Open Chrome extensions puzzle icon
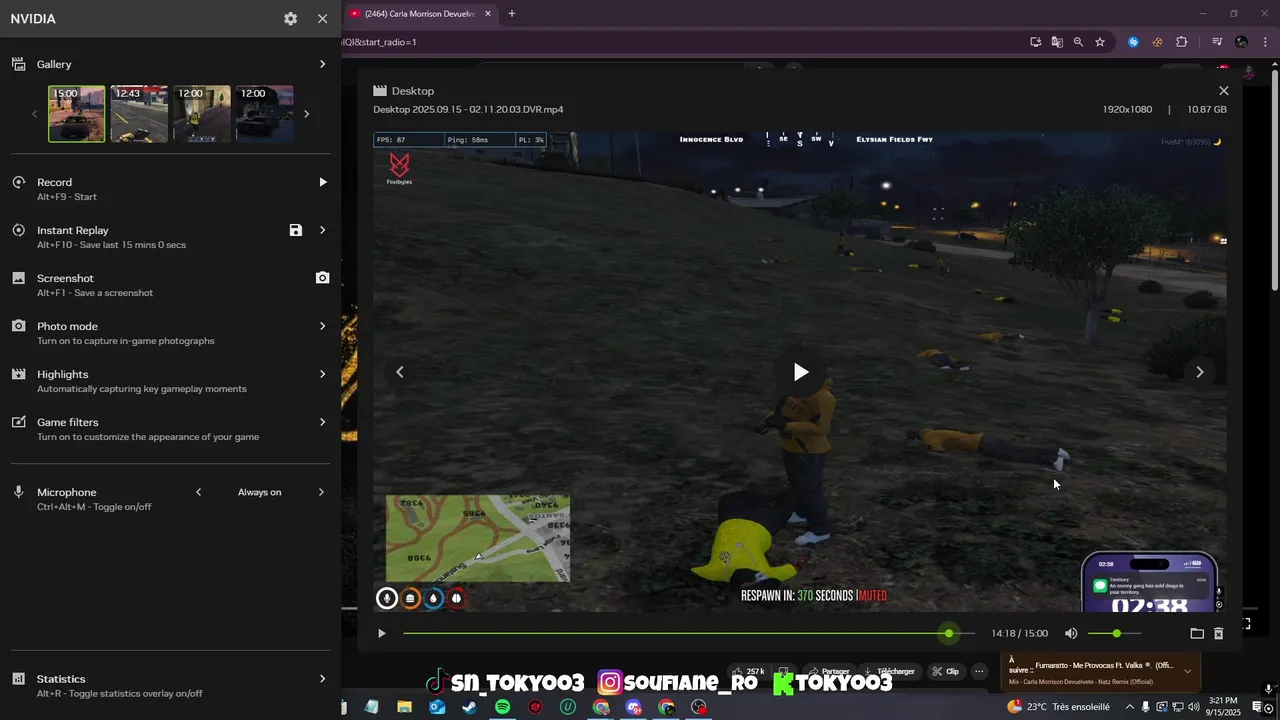The height and width of the screenshot is (720, 1280). 1181,42
